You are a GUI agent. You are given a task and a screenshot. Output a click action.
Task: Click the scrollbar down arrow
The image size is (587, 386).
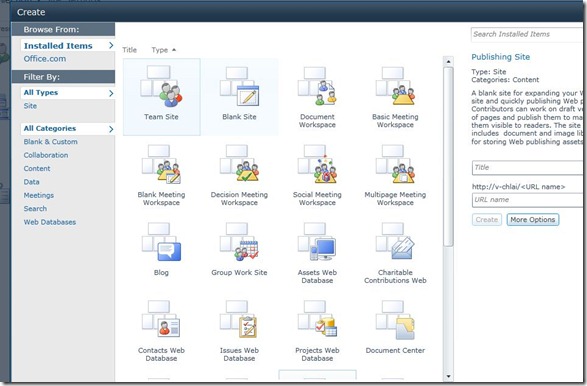pos(448,377)
